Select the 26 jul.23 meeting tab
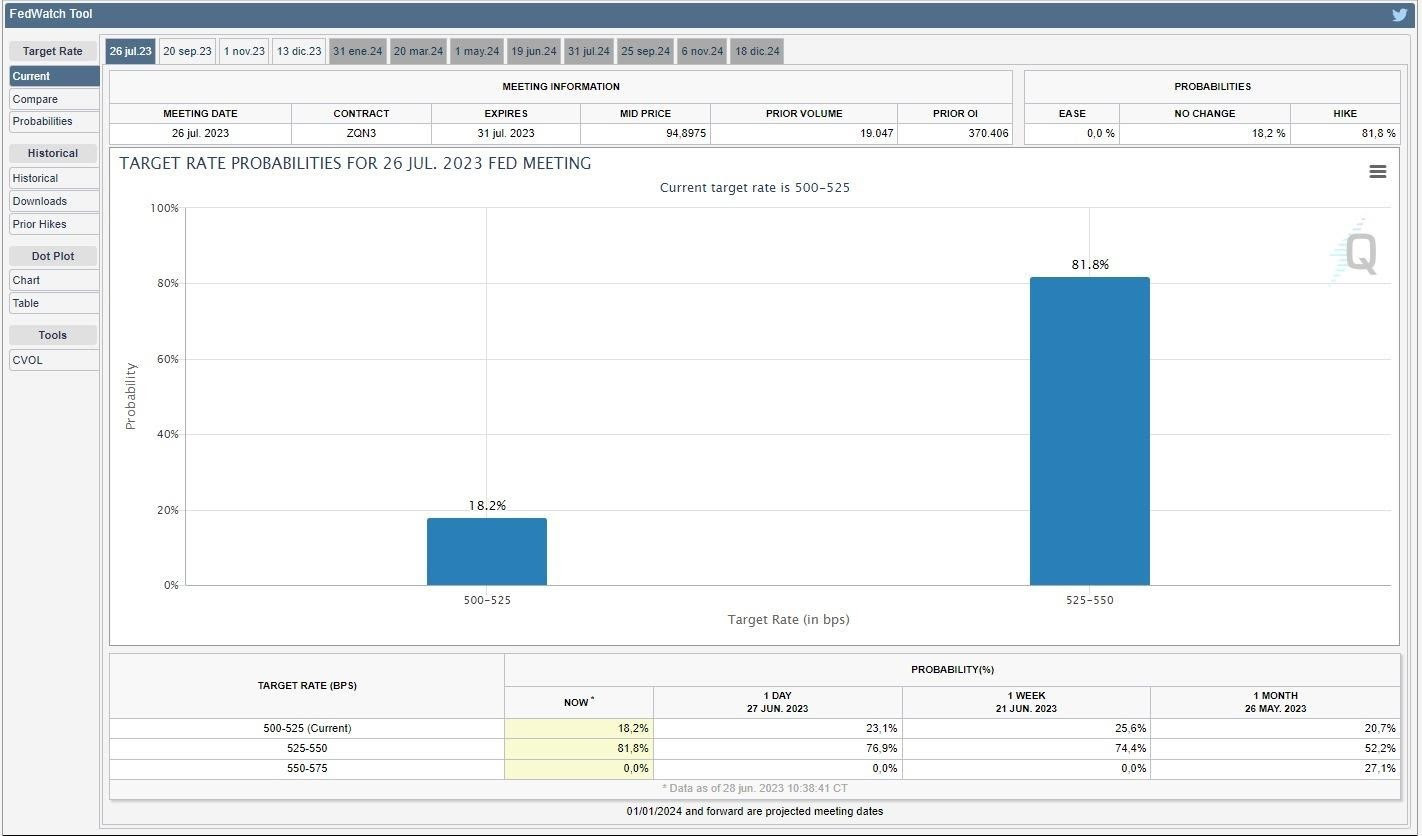 [x=131, y=51]
